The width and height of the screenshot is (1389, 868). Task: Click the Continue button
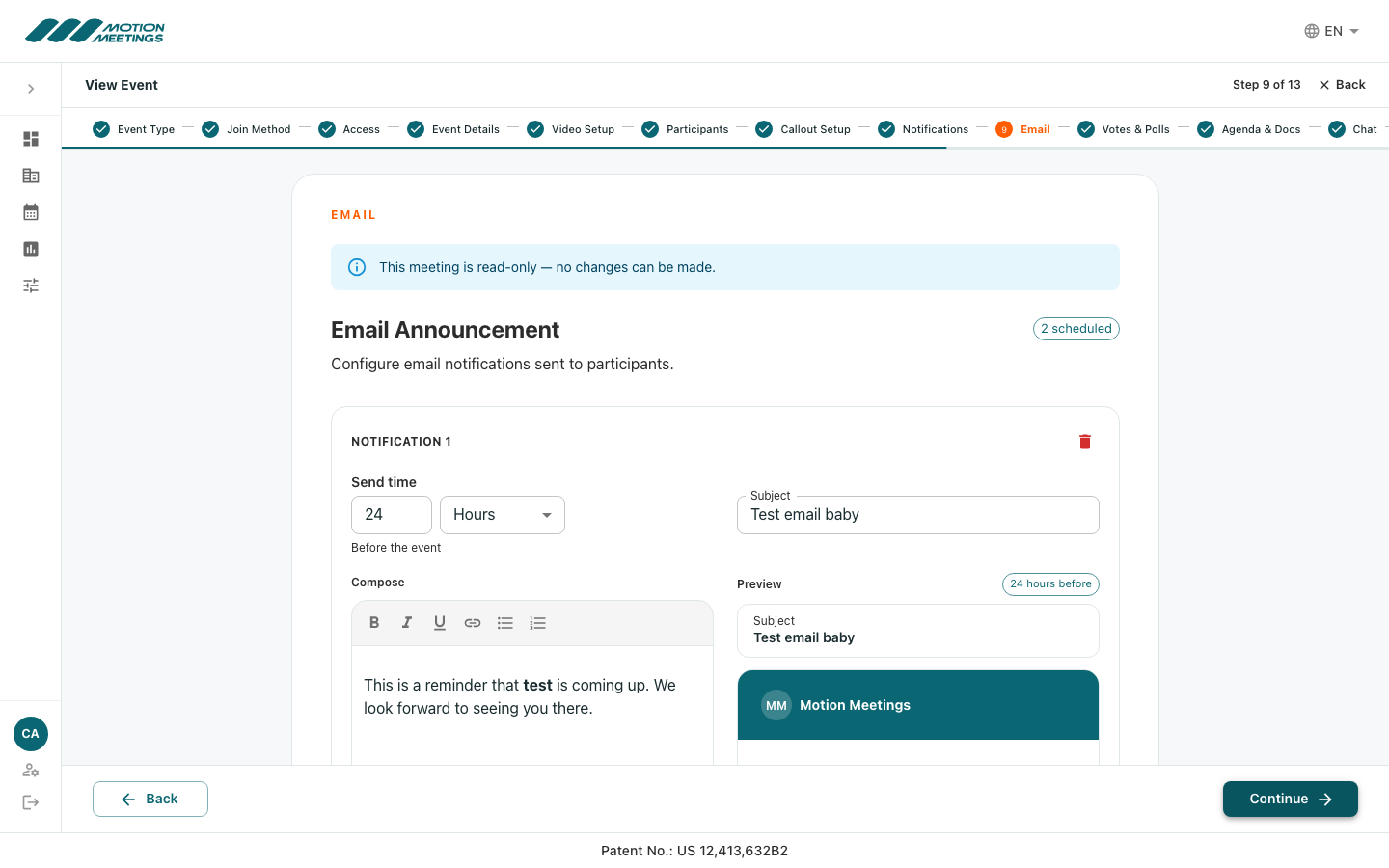(1291, 799)
